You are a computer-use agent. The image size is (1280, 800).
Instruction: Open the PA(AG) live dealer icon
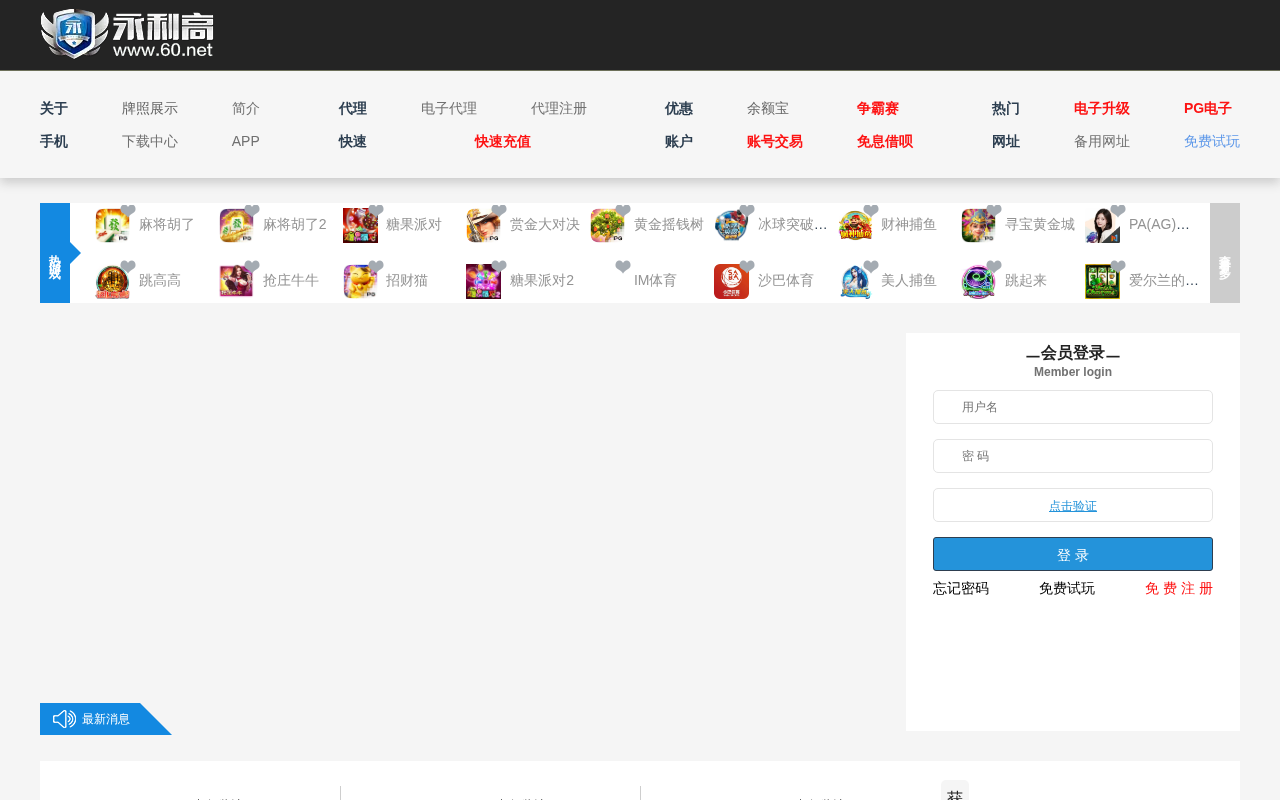click(x=1102, y=226)
